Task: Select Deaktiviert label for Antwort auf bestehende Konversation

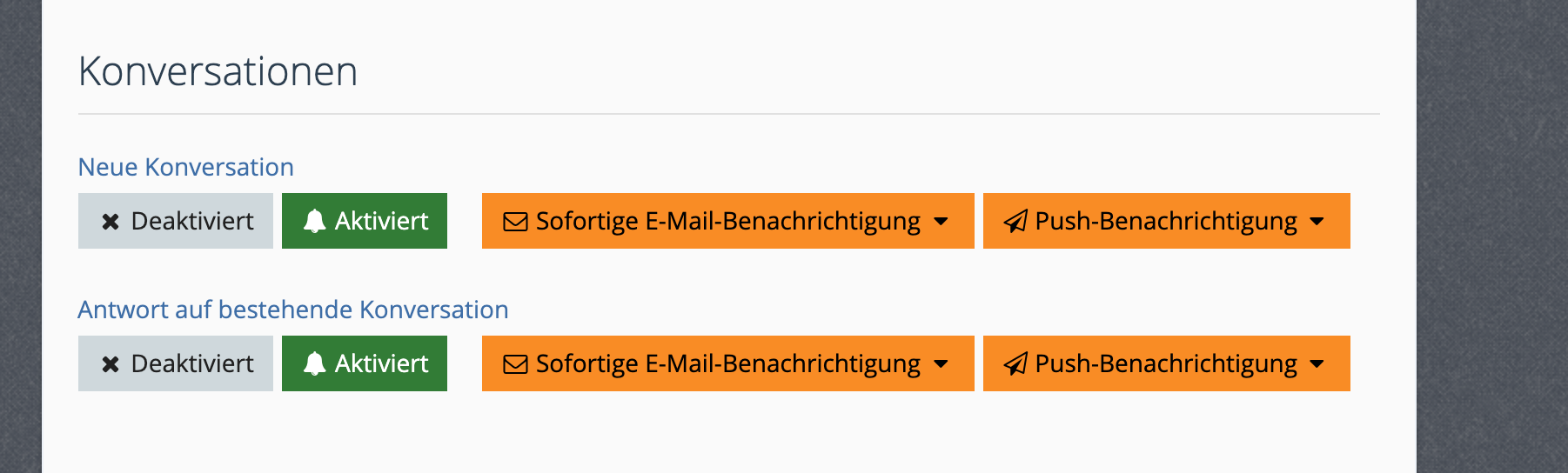Action: pos(192,363)
